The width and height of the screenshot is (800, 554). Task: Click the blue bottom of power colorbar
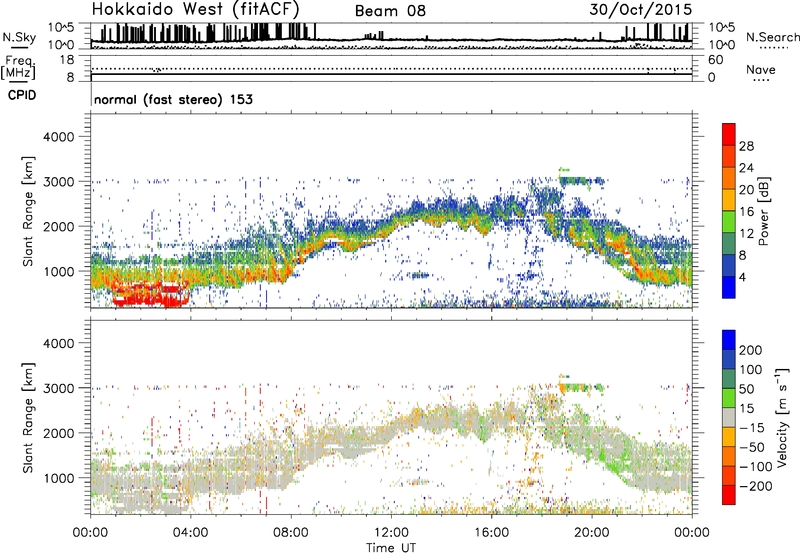(x=729, y=287)
